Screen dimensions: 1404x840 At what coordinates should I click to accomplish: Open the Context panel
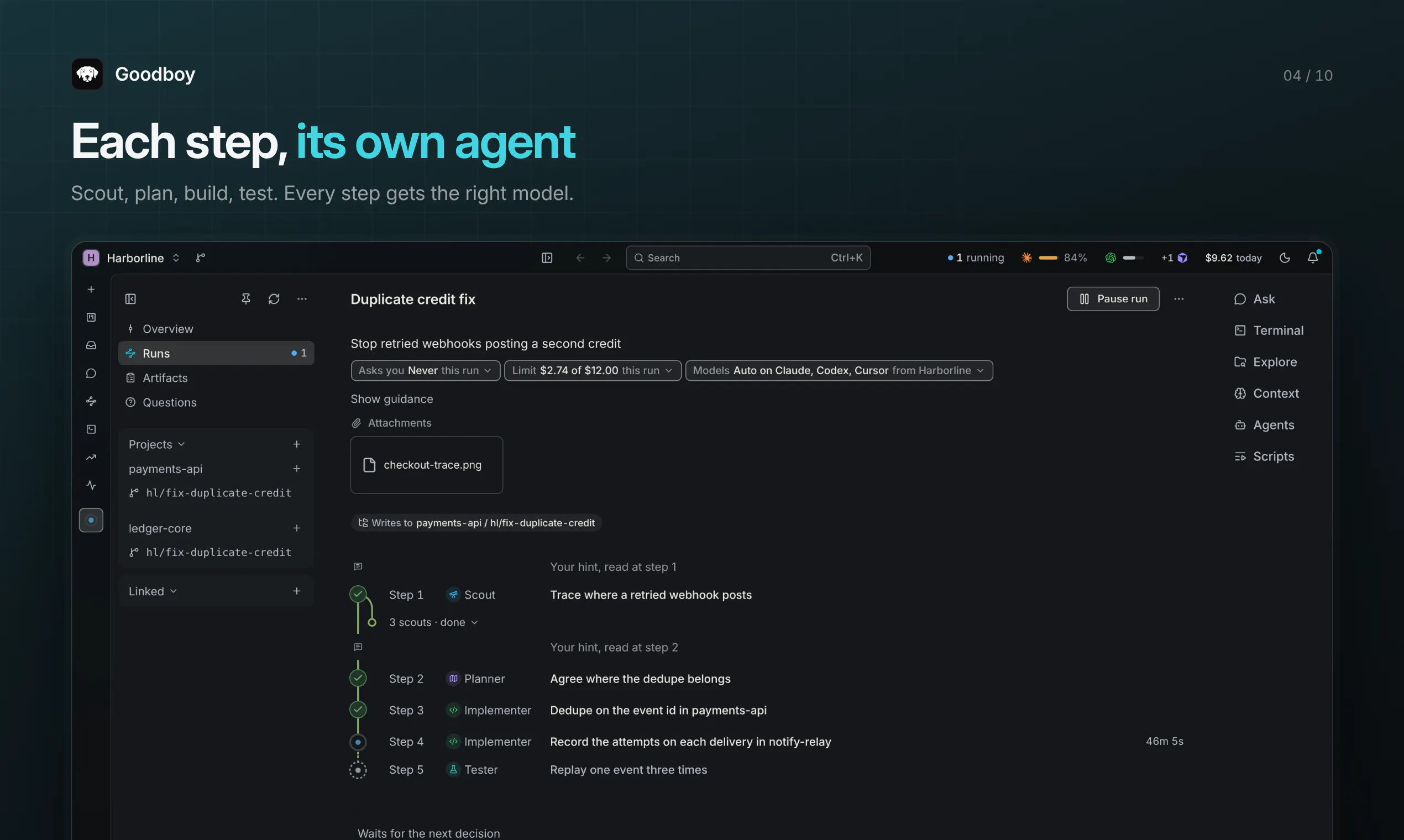1266,394
